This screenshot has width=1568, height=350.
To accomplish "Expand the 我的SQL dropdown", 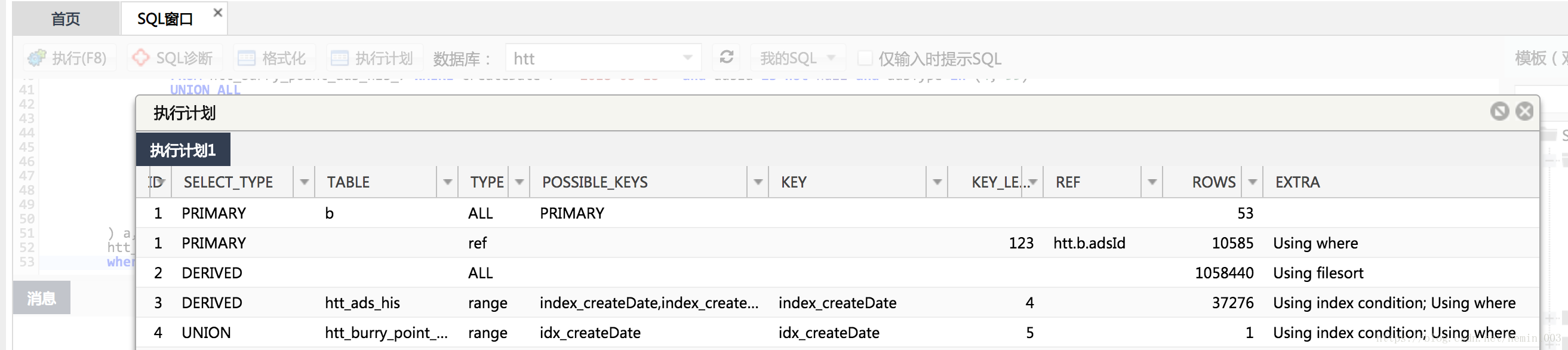I will pyautogui.click(x=797, y=58).
